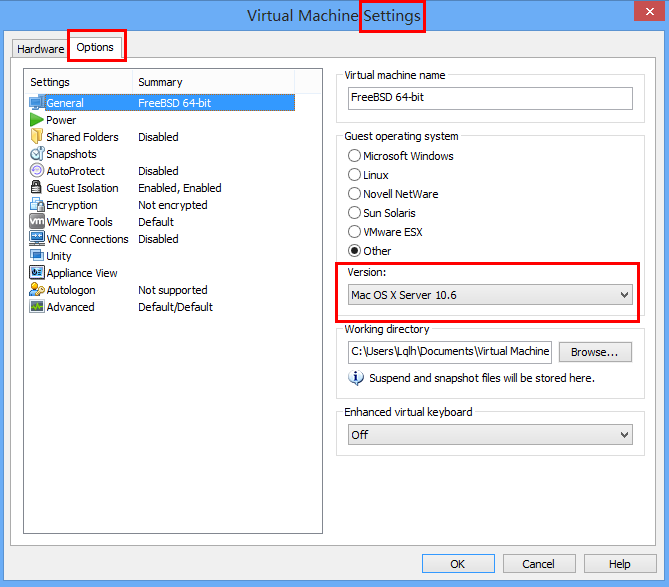Image resolution: width=669 pixels, height=587 pixels.
Task: Click 'Not encrypted' summary text
Action: click(x=173, y=205)
